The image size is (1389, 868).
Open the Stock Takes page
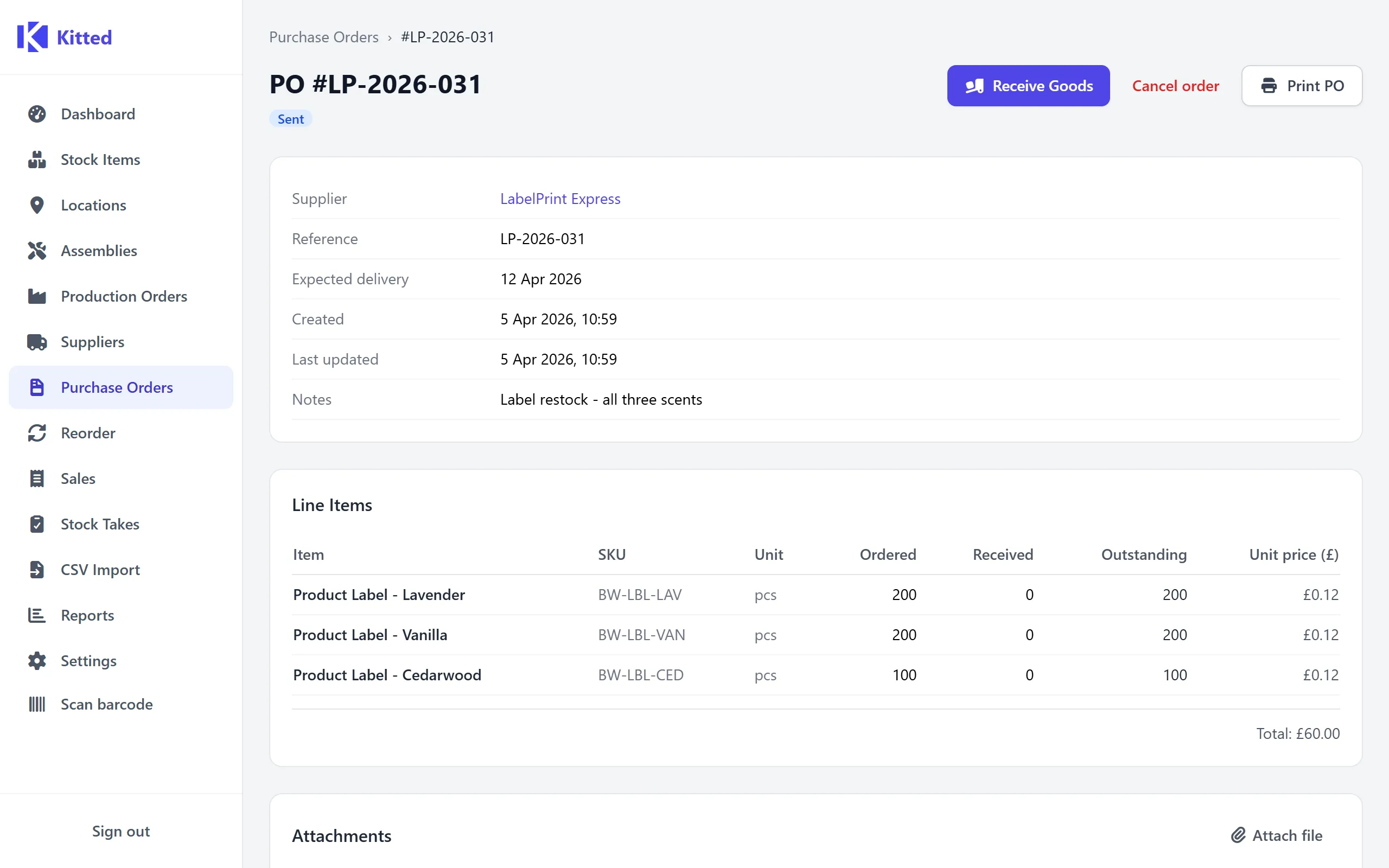(100, 524)
